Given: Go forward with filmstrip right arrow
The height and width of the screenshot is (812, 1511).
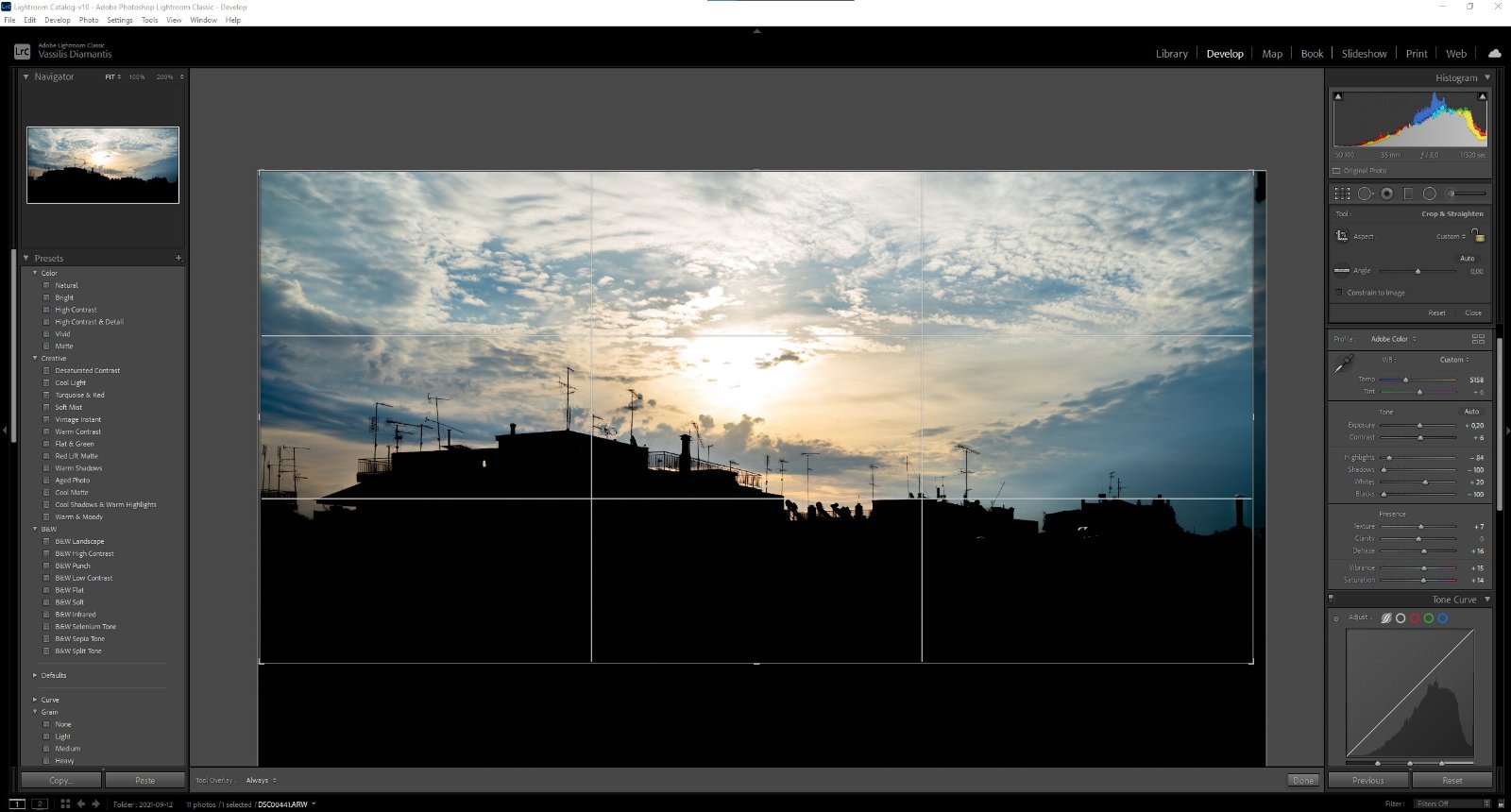Looking at the screenshot, I should pos(95,804).
